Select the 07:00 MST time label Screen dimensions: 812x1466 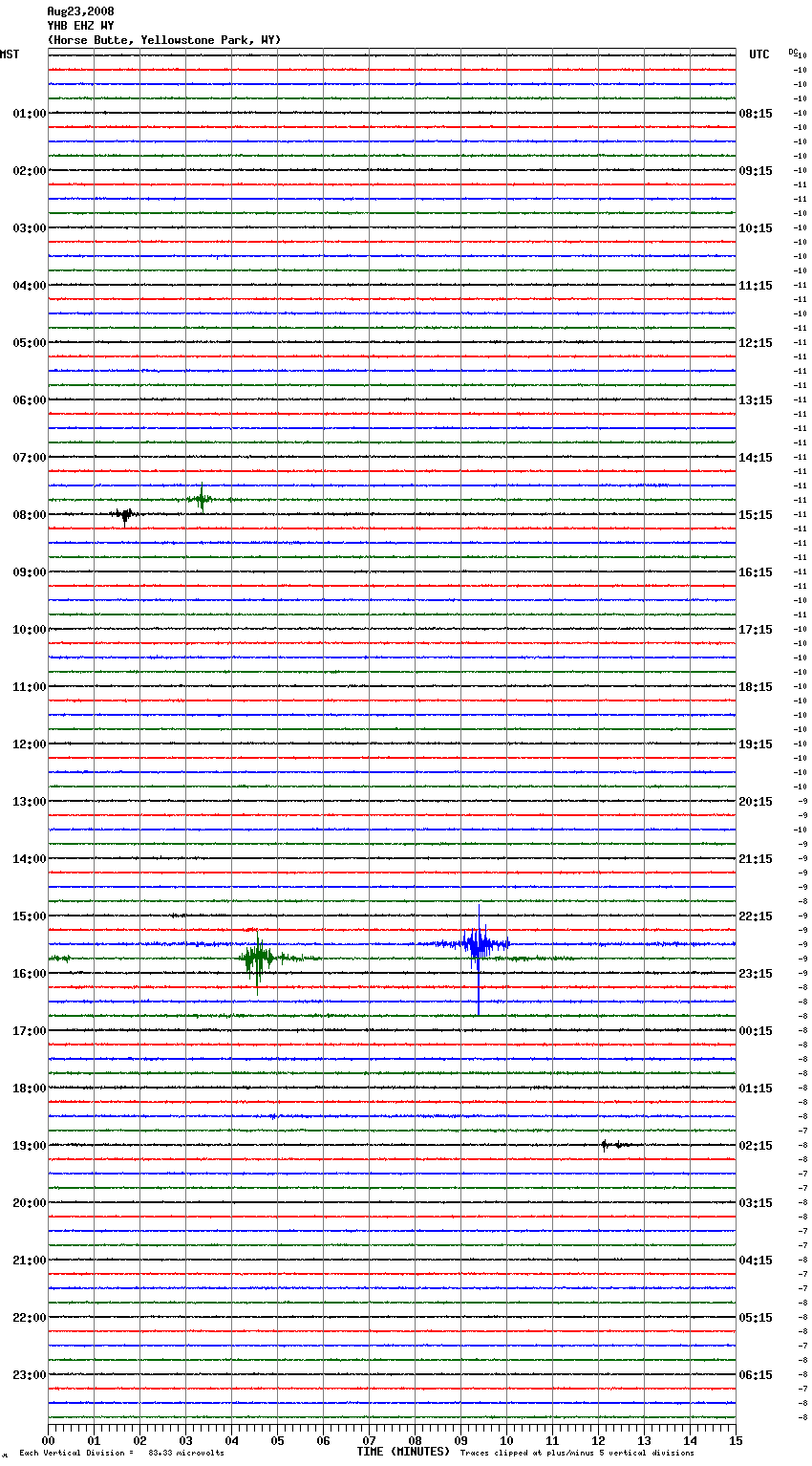(x=30, y=458)
